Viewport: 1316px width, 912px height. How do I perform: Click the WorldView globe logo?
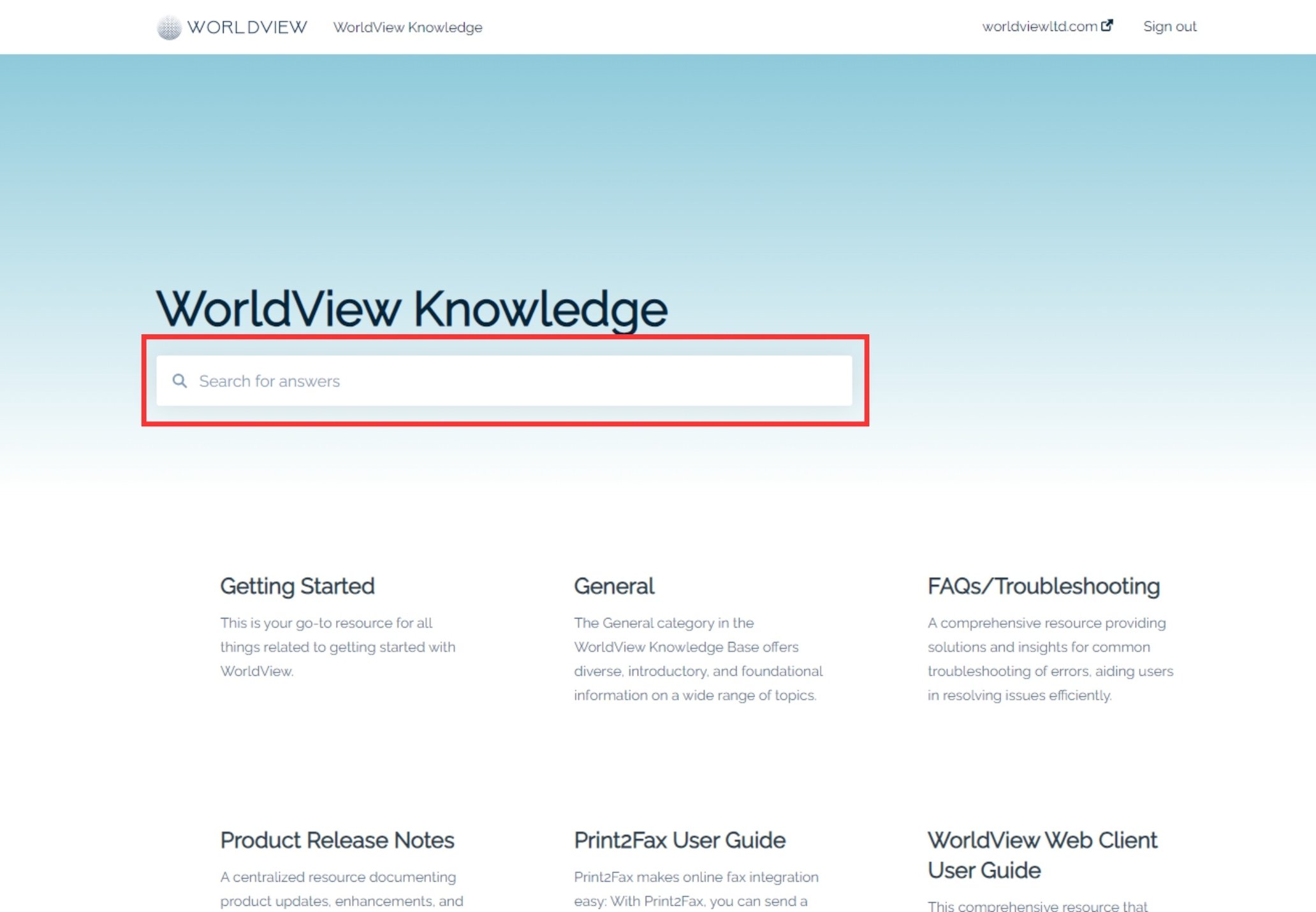tap(169, 27)
